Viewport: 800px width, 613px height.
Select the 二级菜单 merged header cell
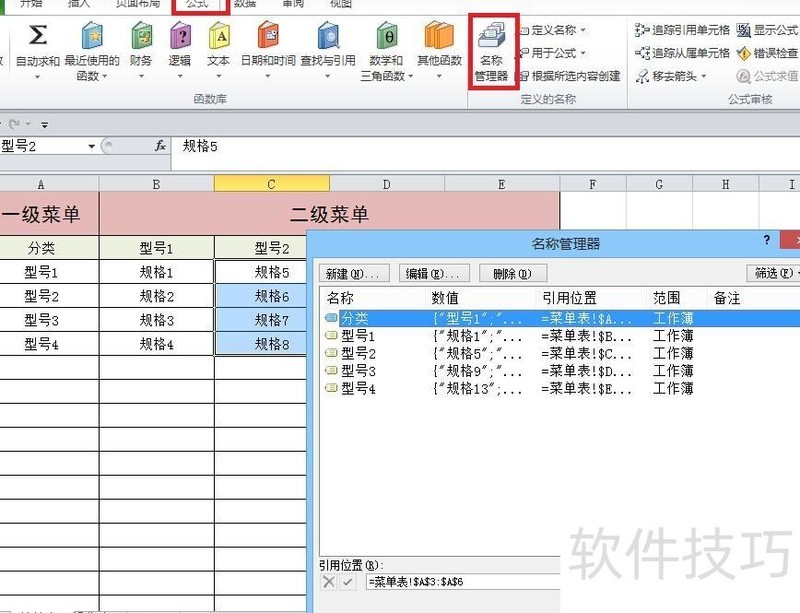click(330, 214)
